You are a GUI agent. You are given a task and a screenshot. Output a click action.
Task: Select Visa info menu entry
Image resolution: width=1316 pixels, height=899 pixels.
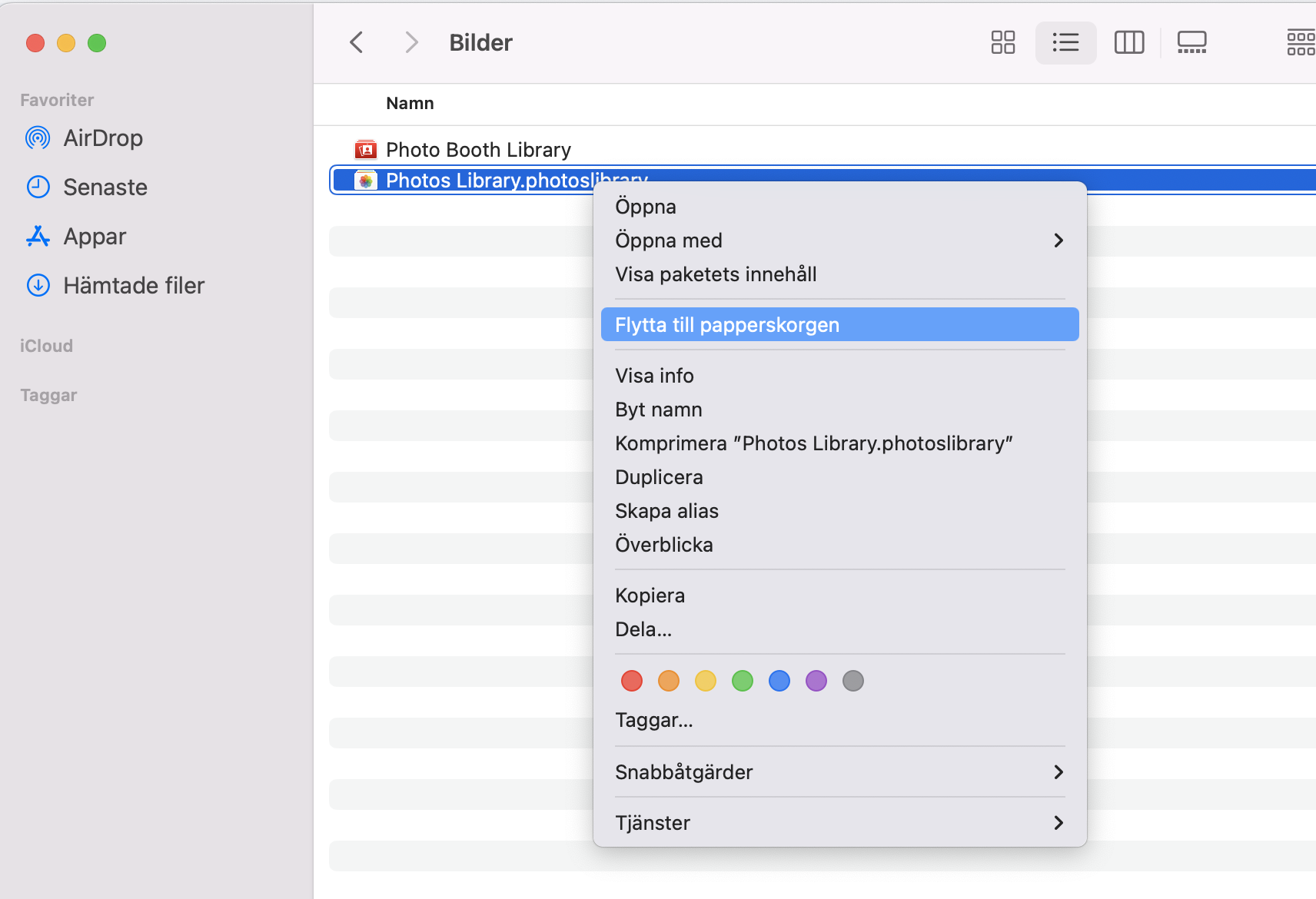[839, 376]
